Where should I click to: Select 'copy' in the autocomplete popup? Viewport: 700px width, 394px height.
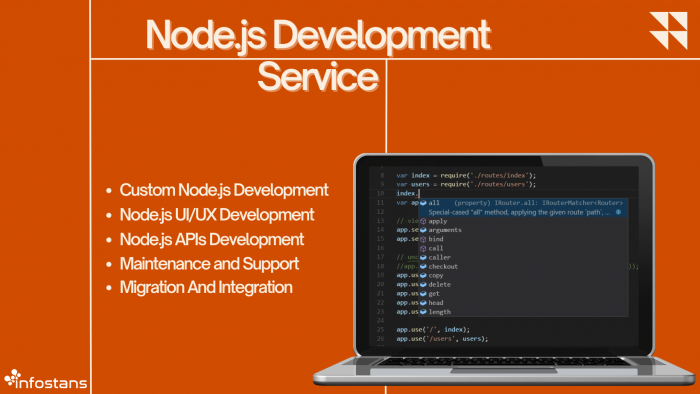[523, 276]
